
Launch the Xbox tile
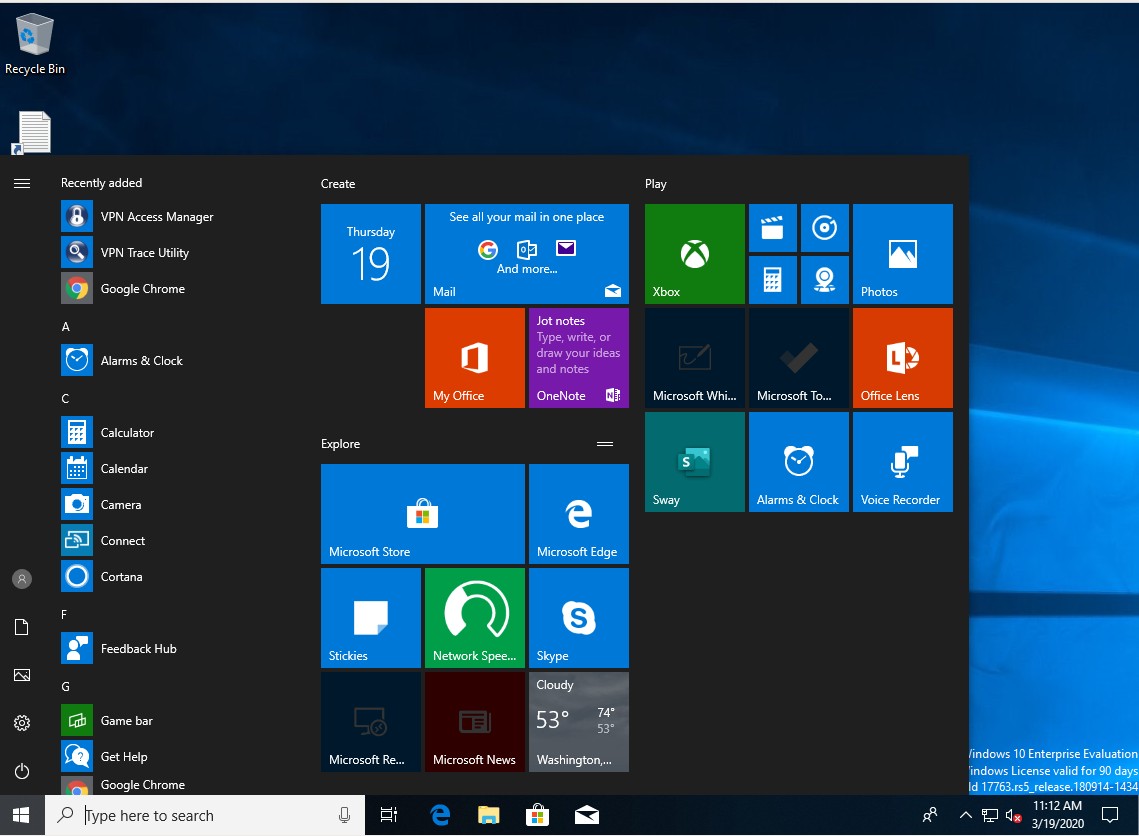pos(694,253)
